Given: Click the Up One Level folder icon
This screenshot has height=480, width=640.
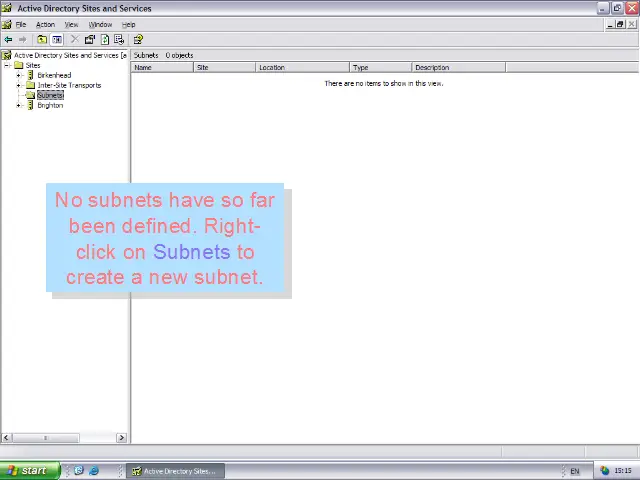Looking at the screenshot, I should 42,40.
